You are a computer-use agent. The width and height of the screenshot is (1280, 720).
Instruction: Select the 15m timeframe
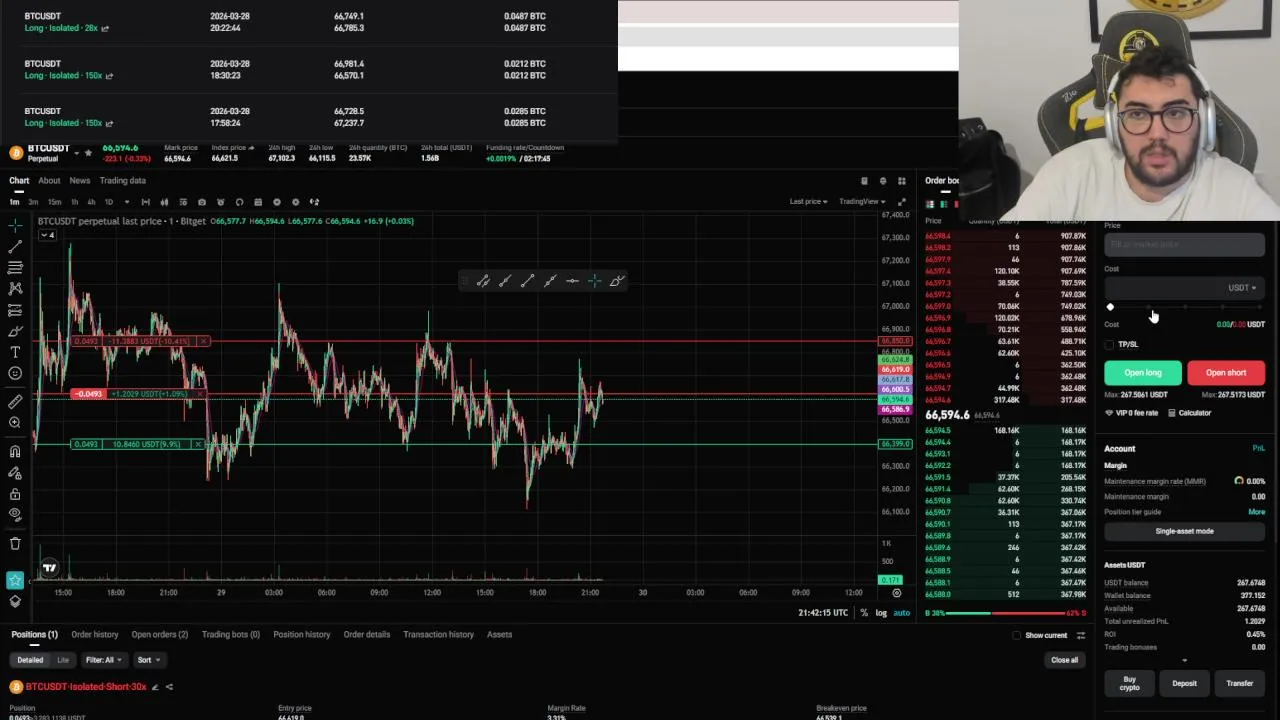point(54,202)
